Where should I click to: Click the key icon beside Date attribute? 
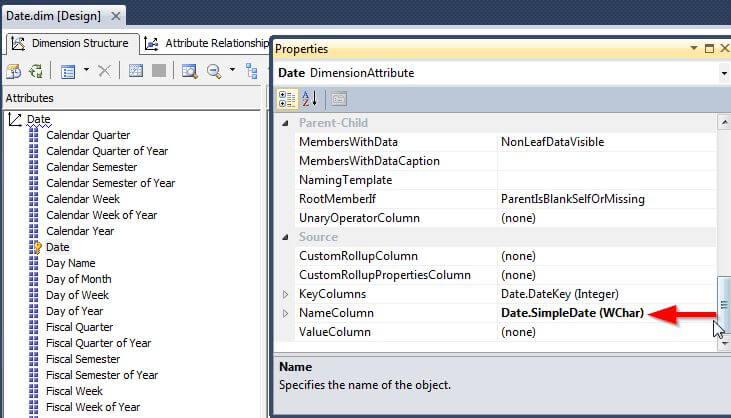click(x=35, y=247)
